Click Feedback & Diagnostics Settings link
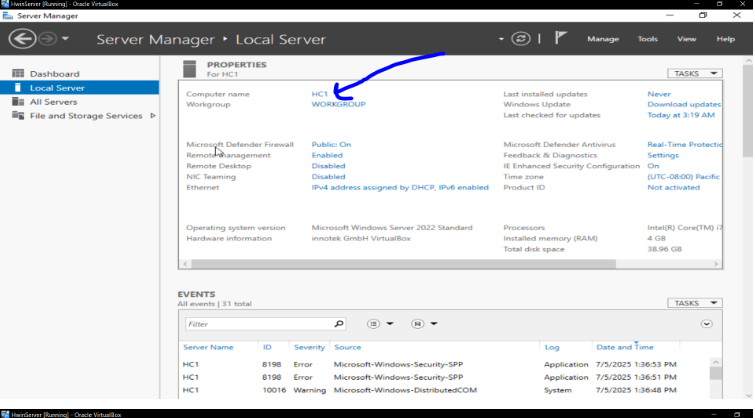Viewport: 755px width, 418px height. click(x=663, y=155)
